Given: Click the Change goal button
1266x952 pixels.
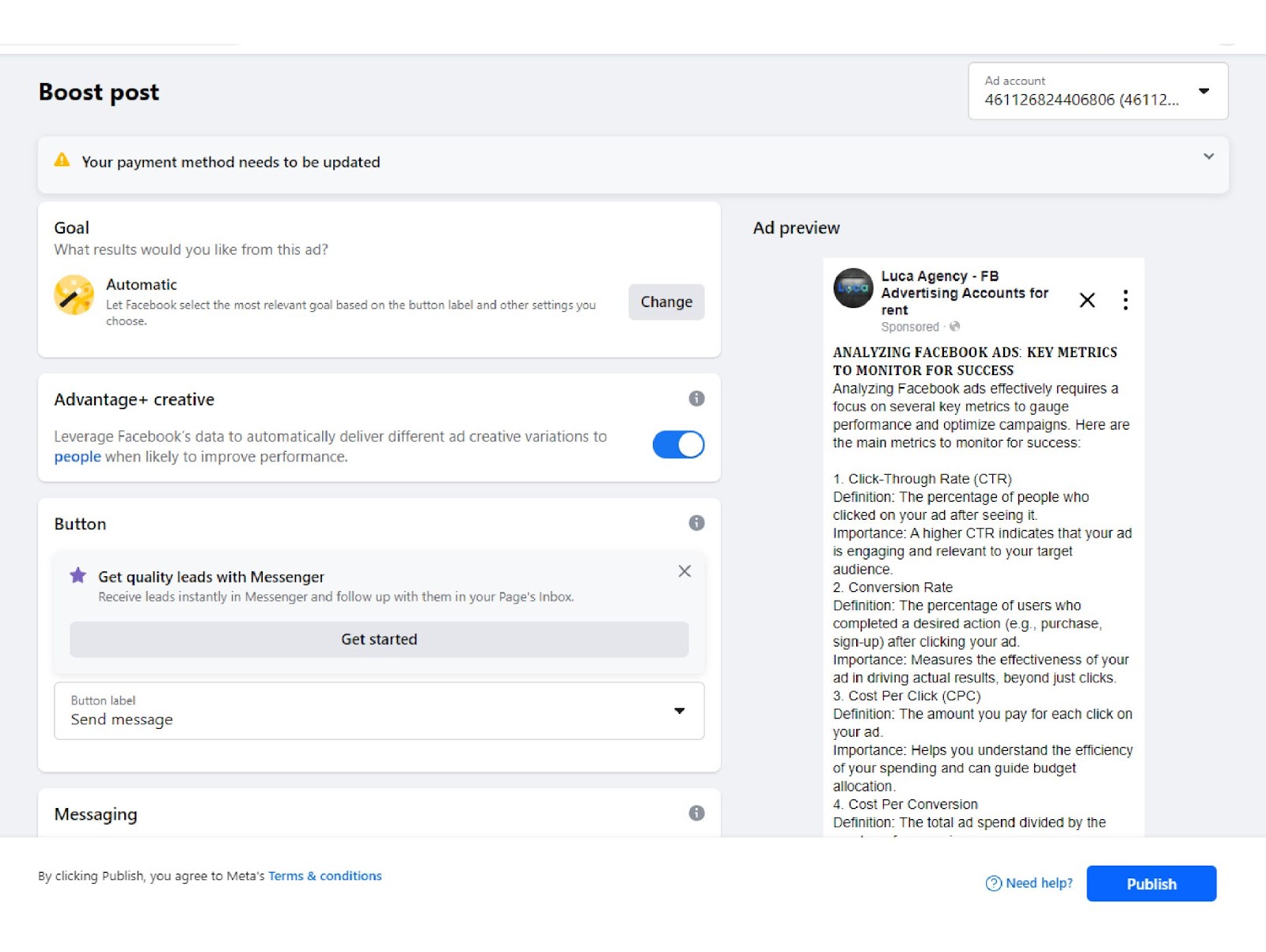Looking at the screenshot, I should click(666, 302).
